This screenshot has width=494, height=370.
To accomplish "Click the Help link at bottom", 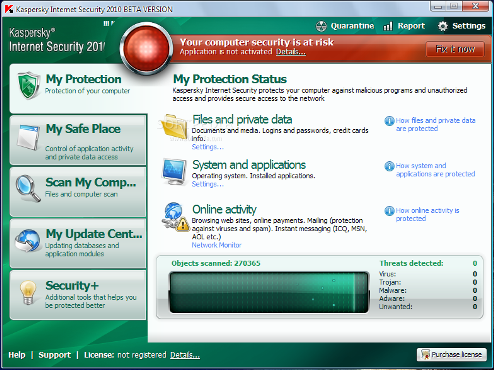I will (17, 355).
